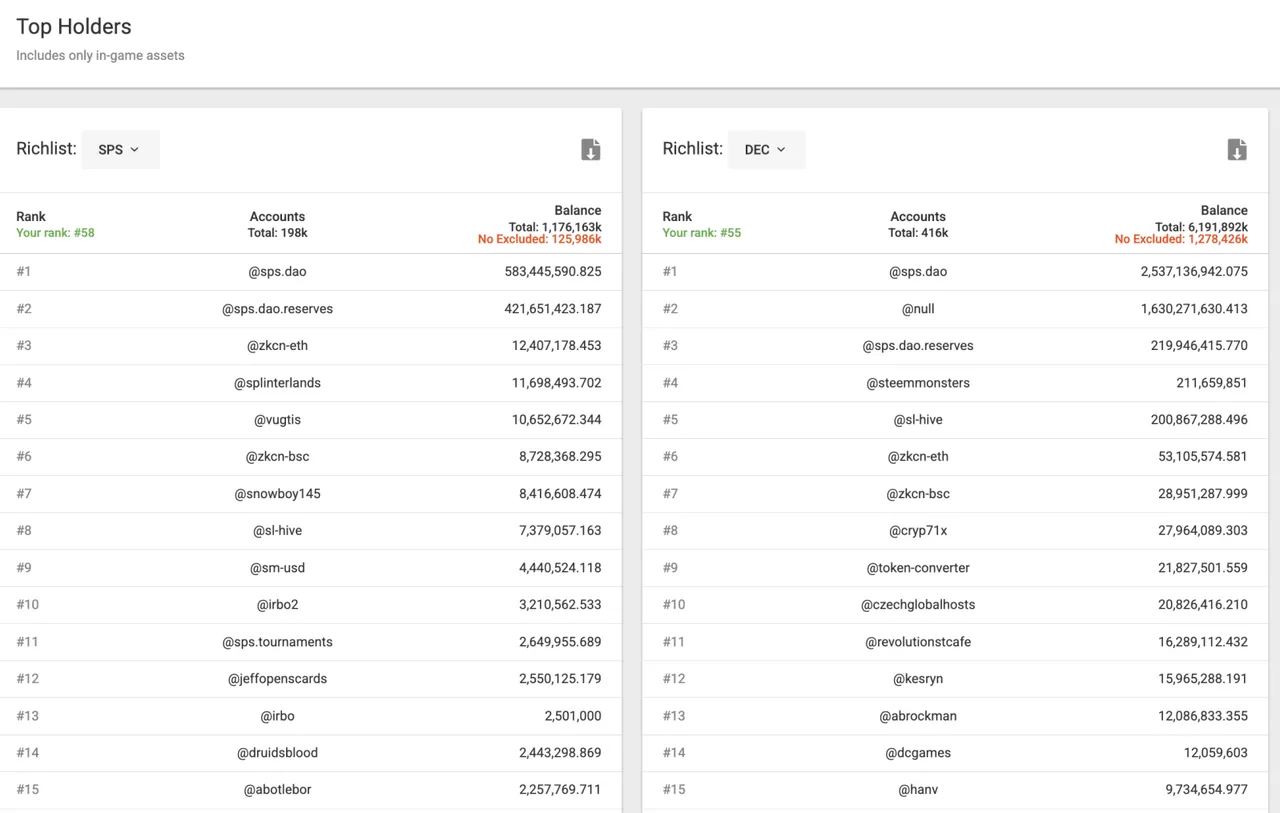Select @sps.tournaments account row
The image size is (1280, 813).
pyautogui.click(x=310, y=642)
